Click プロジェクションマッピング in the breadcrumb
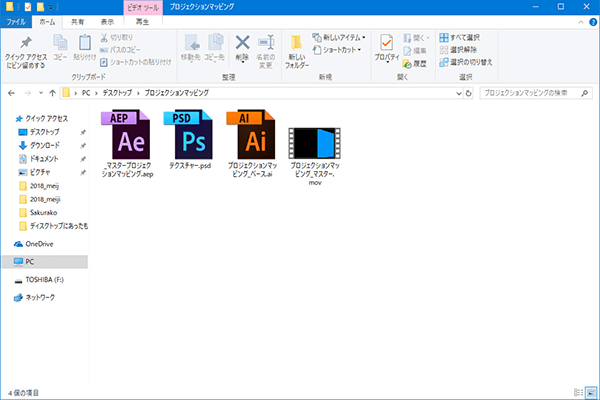 coord(176,93)
